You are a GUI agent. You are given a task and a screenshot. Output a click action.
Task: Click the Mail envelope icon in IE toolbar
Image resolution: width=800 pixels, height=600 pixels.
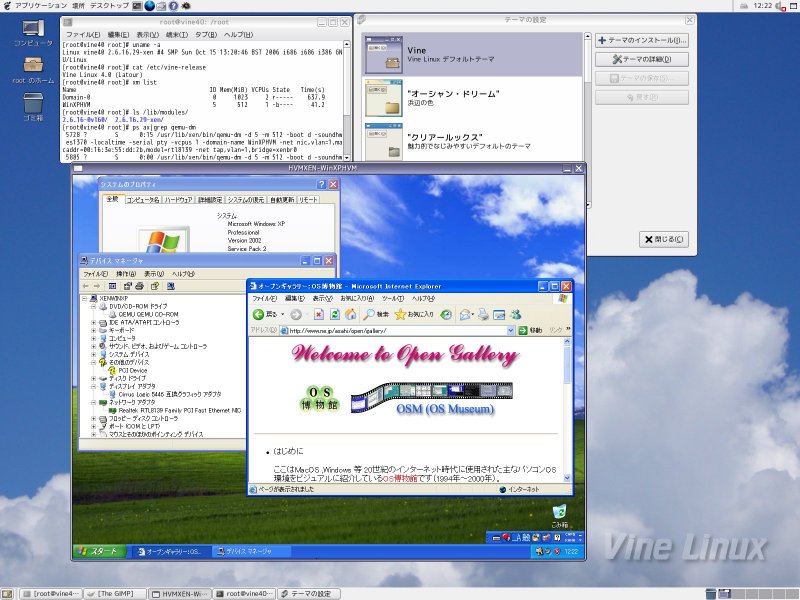coord(465,315)
